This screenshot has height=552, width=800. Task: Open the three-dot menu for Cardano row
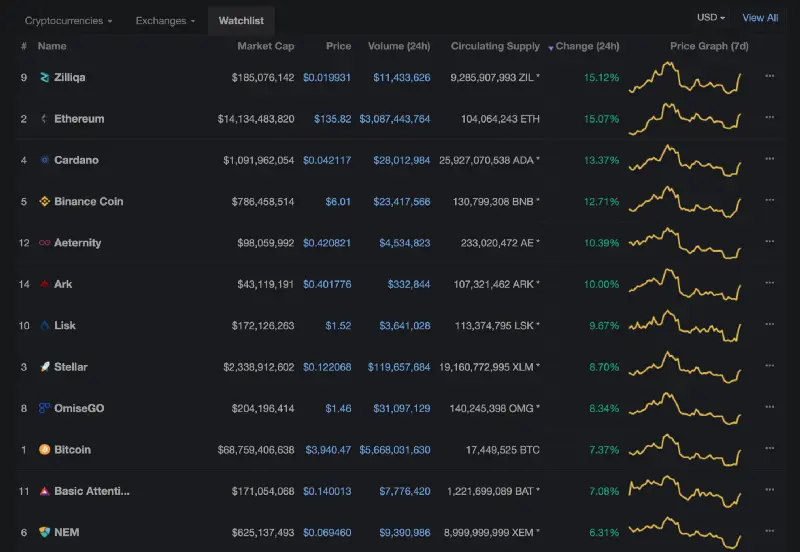coord(769,159)
